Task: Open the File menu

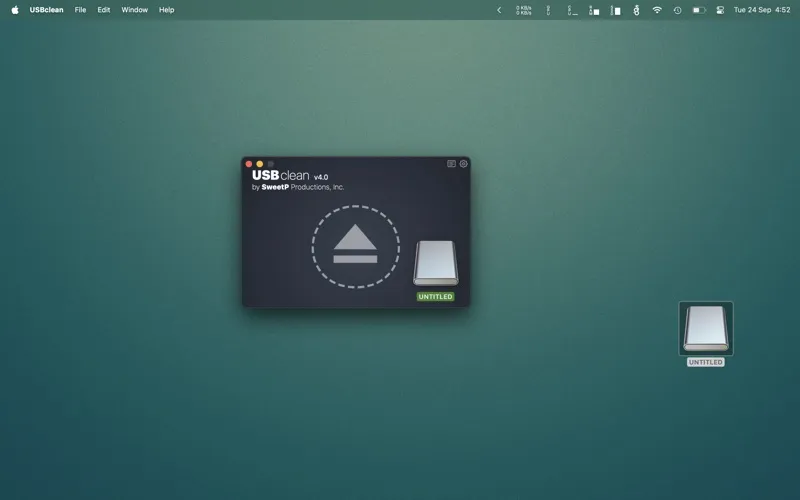Action: coord(80,10)
